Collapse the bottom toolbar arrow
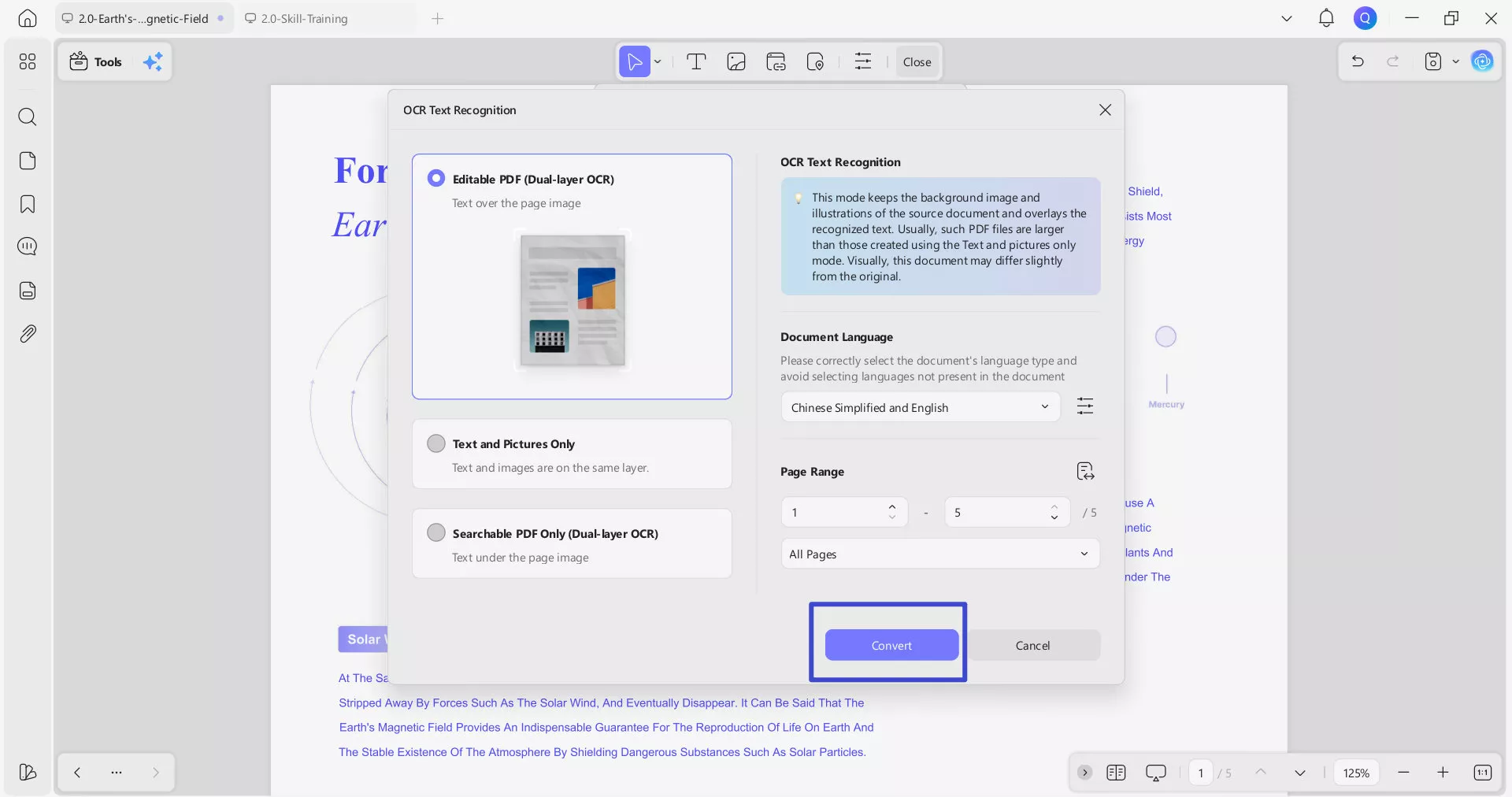Screen dimensions: 1512x797 1085,773
